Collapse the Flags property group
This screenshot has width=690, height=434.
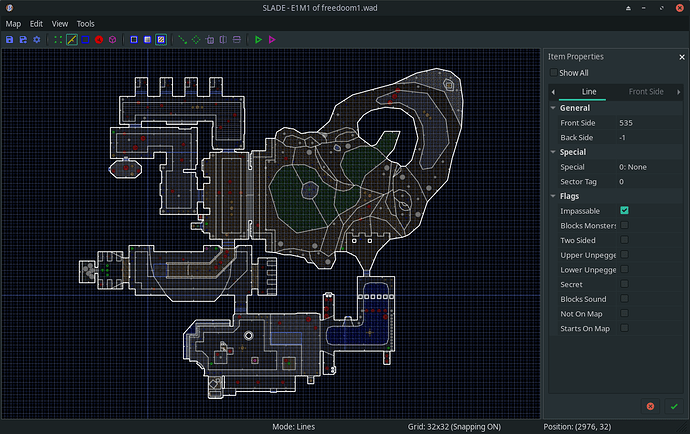pyautogui.click(x=552, y=196)
